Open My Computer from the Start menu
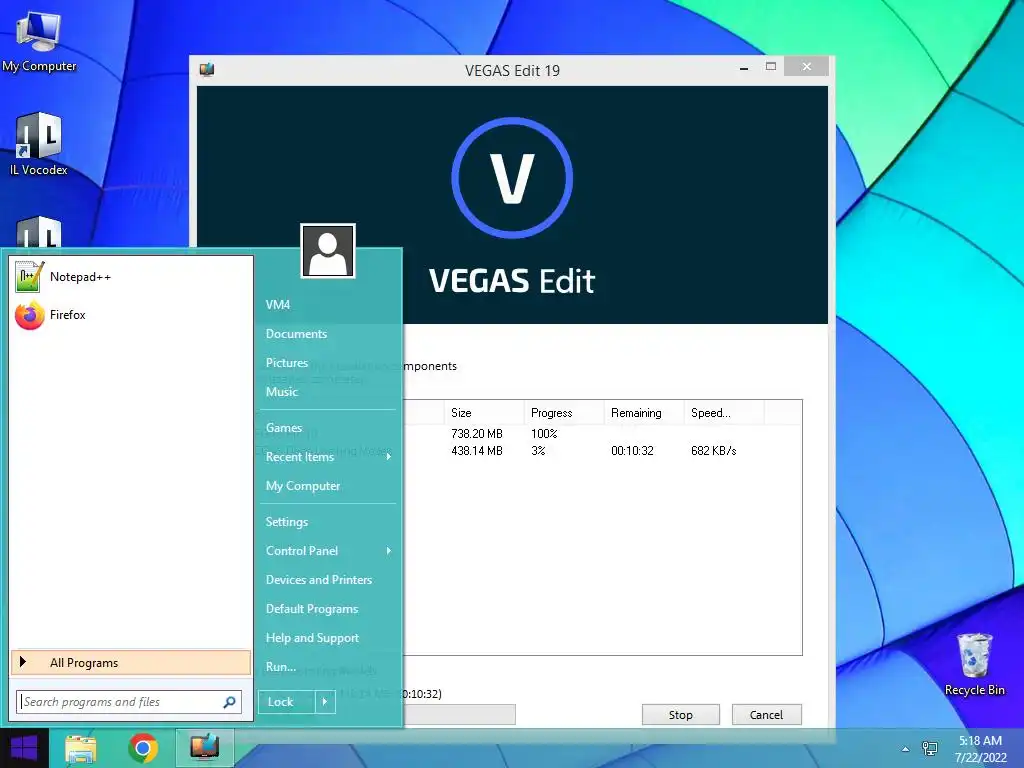The image size is (1024, 768). (302, 486)
